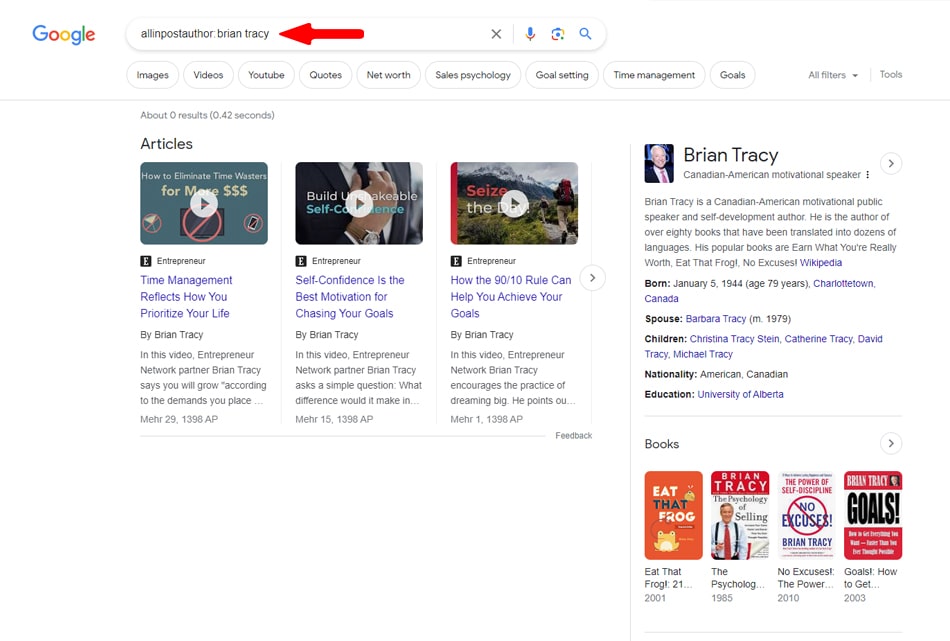Advance the Articles carousel with the arrow

click(x=593, y=278)
